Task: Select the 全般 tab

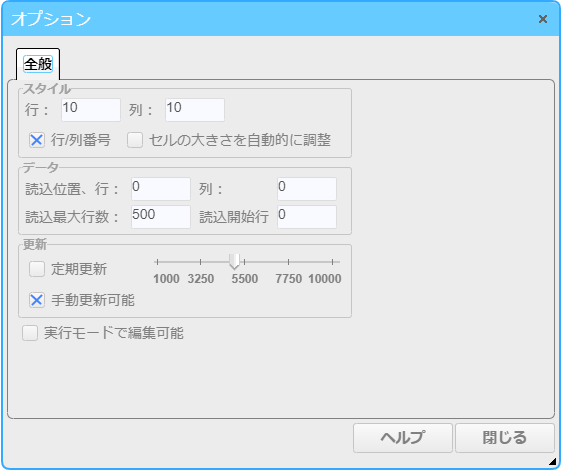Action: tap(38, 64)
